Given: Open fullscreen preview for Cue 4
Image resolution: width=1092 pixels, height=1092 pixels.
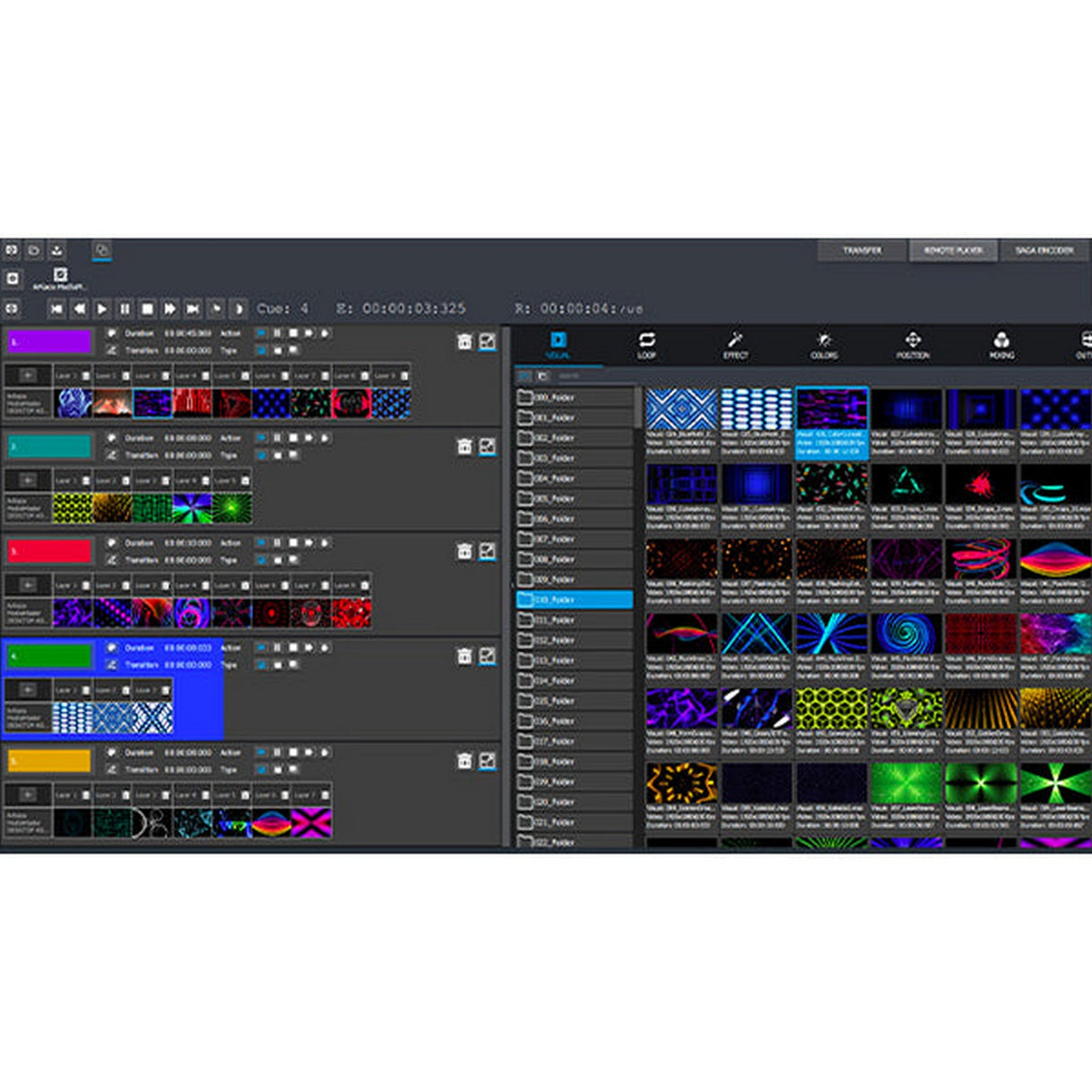Looking at the screenshot, I should click(488, 657).
